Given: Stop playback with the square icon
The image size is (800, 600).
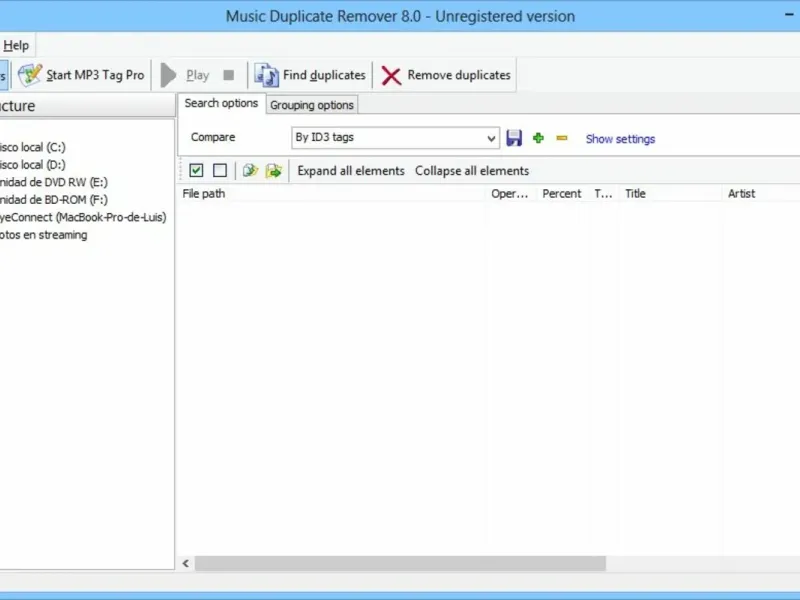Looking at the screenshot, I should click(x=229, y=75).
